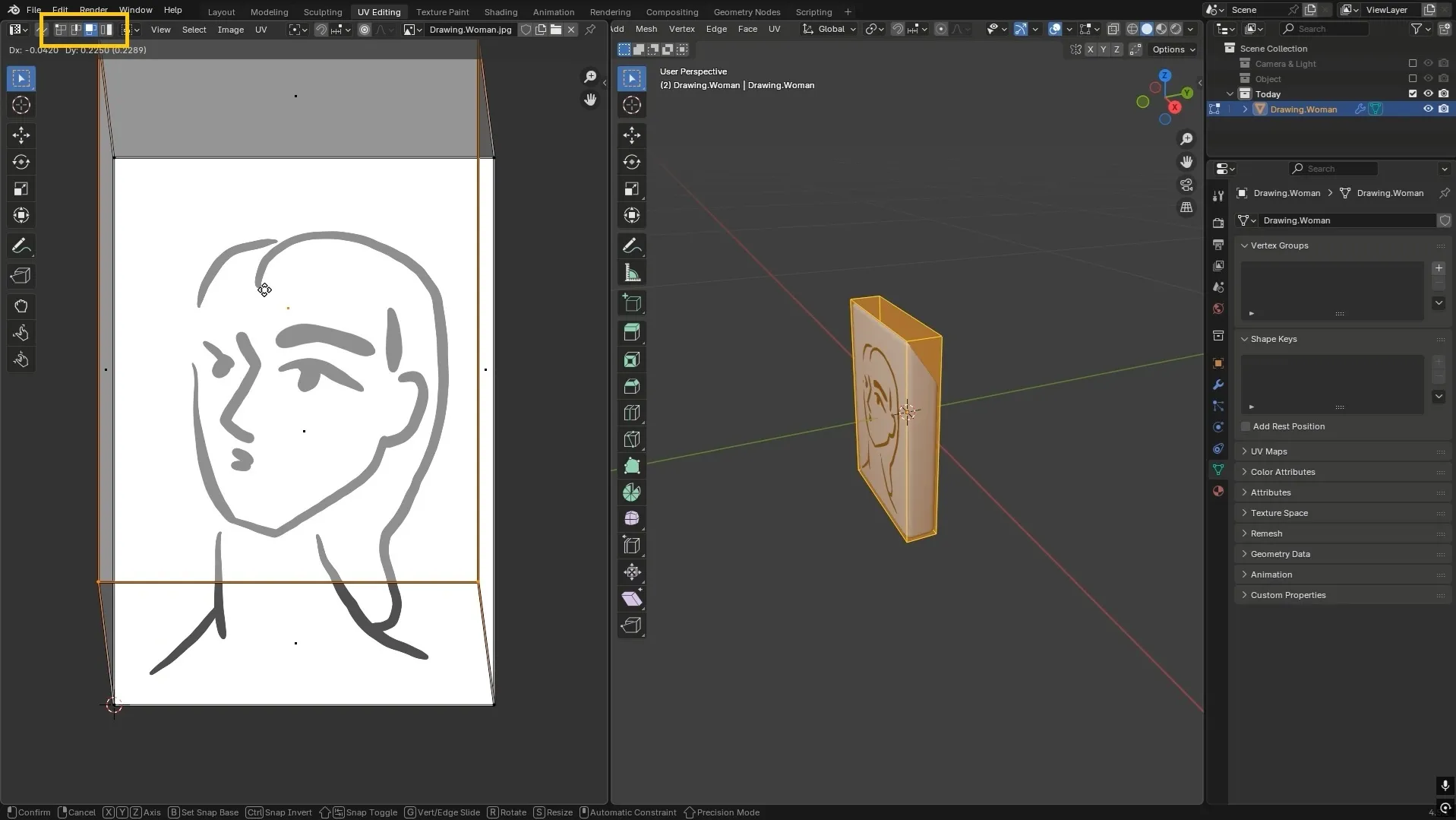Image resolution: width=1456 pixels, height=820 pixels.
Task: Collapse the Today collection in outliner
Action: (1230, 94)
